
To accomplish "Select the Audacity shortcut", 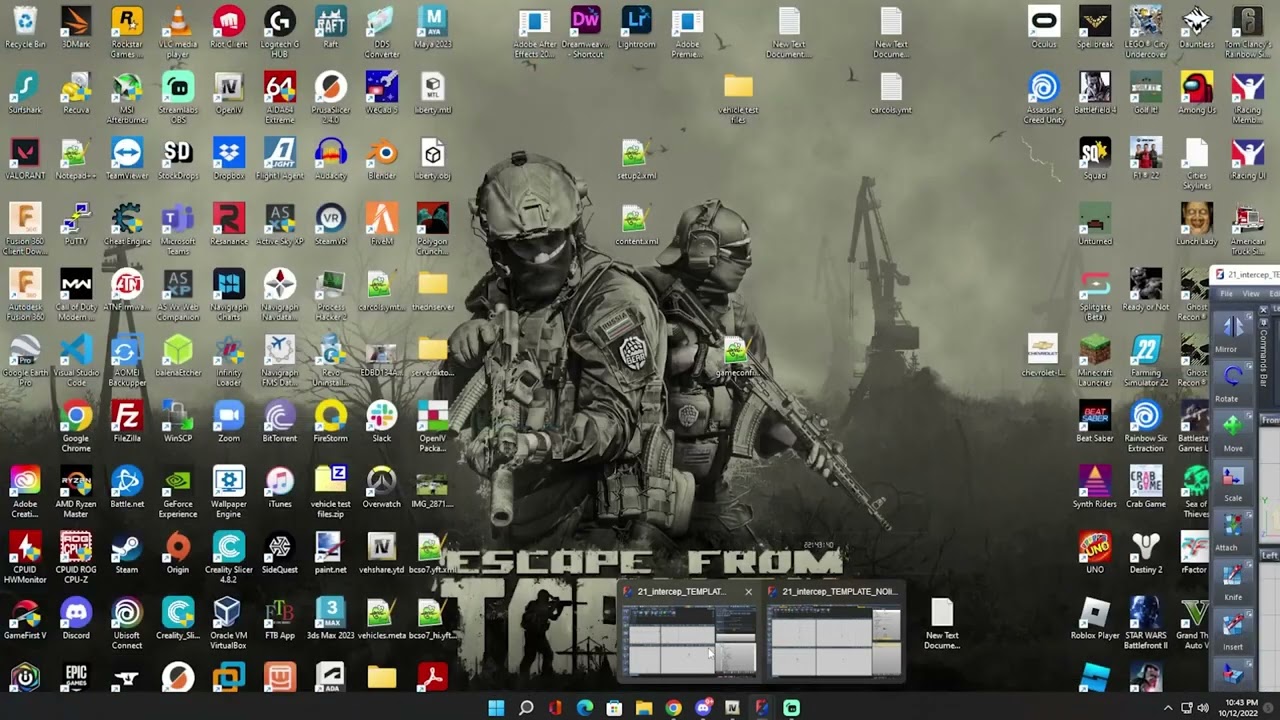I will click(x=331, y=159).
